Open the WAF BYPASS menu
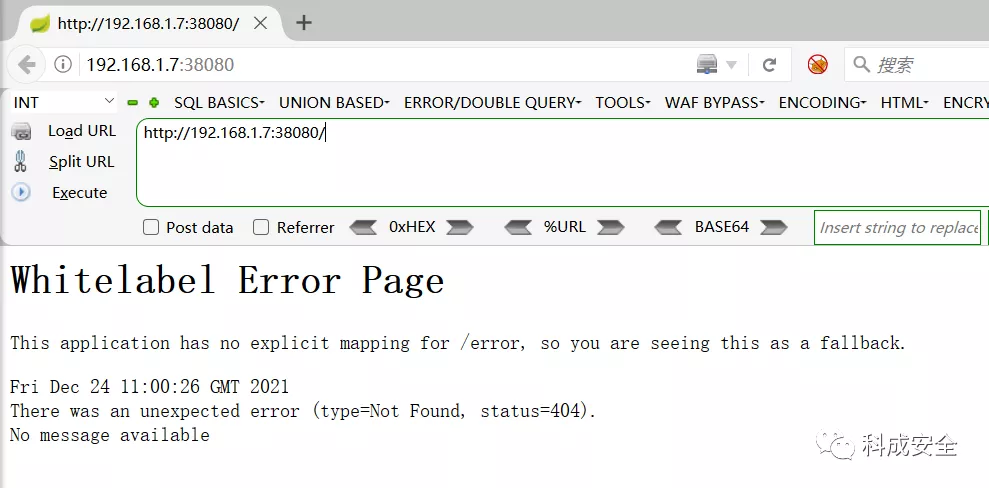This screenshot has height=488, width=989. tap(715, 103)
